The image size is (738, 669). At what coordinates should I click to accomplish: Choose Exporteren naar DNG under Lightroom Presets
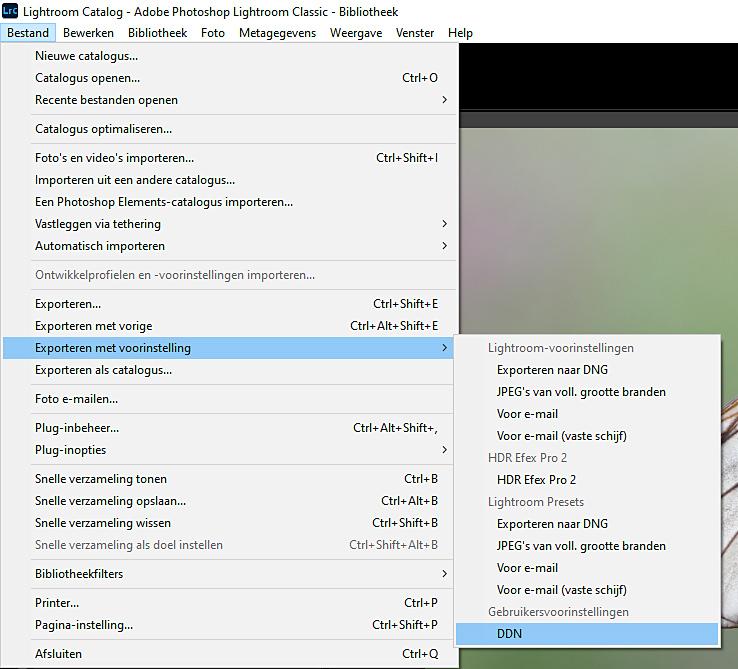point(552,524)
